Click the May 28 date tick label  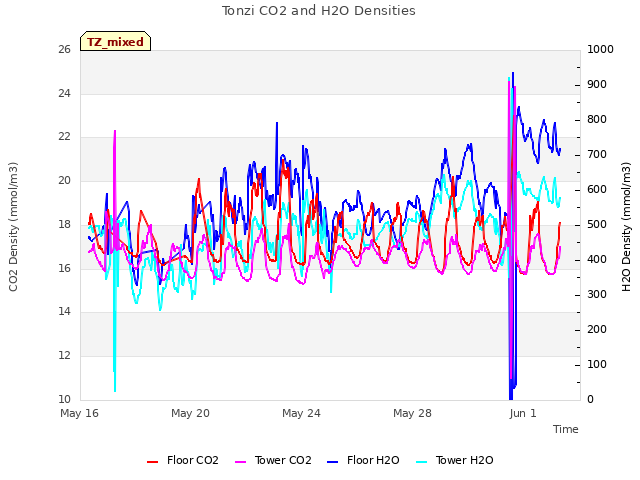pos(412,413)
